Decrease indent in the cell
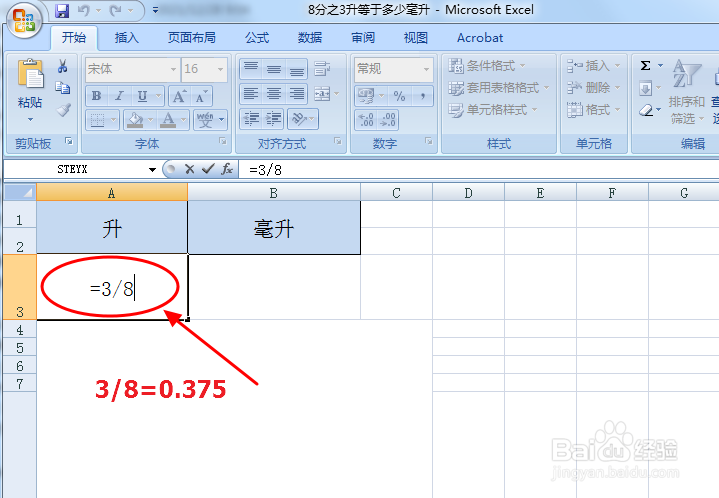This screenshot has height=498, width=719. click(250, 119)
